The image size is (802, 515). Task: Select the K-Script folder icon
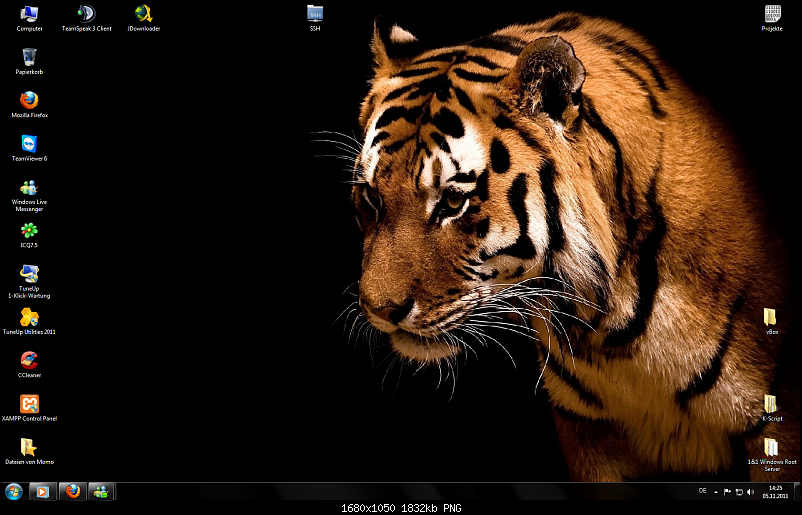[772, 408]
